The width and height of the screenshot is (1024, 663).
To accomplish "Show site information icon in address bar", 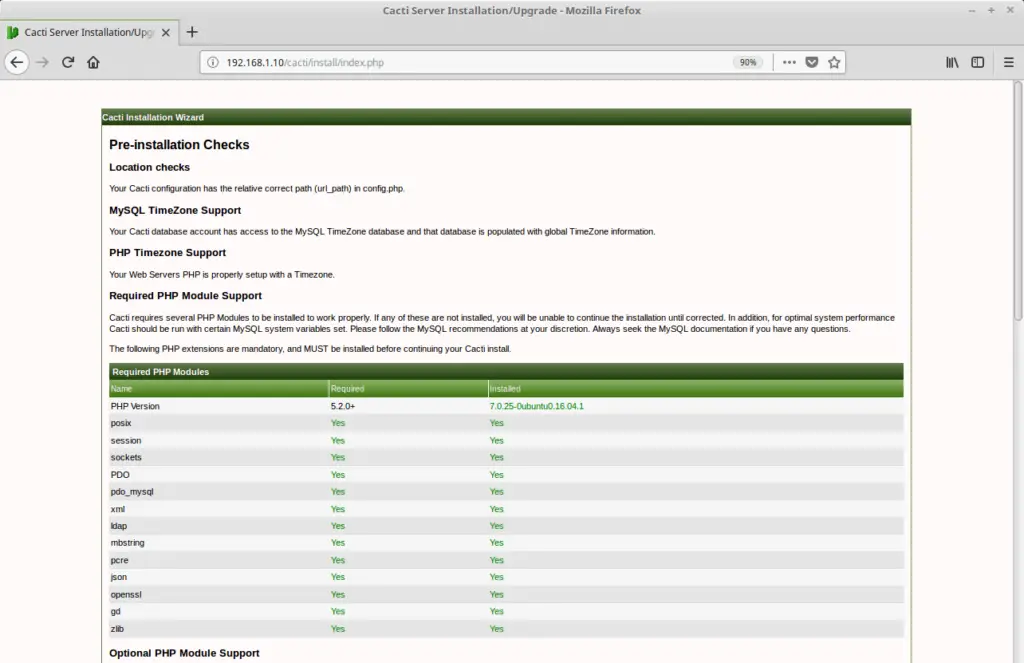I will (x=213, y=63).
